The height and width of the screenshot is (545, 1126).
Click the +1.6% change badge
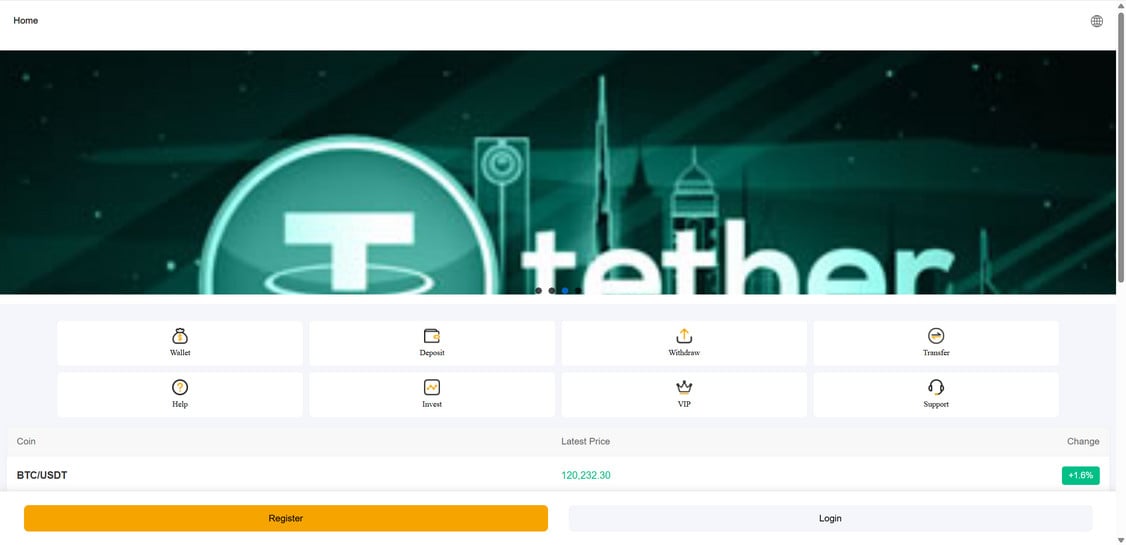click(1081, 475)
